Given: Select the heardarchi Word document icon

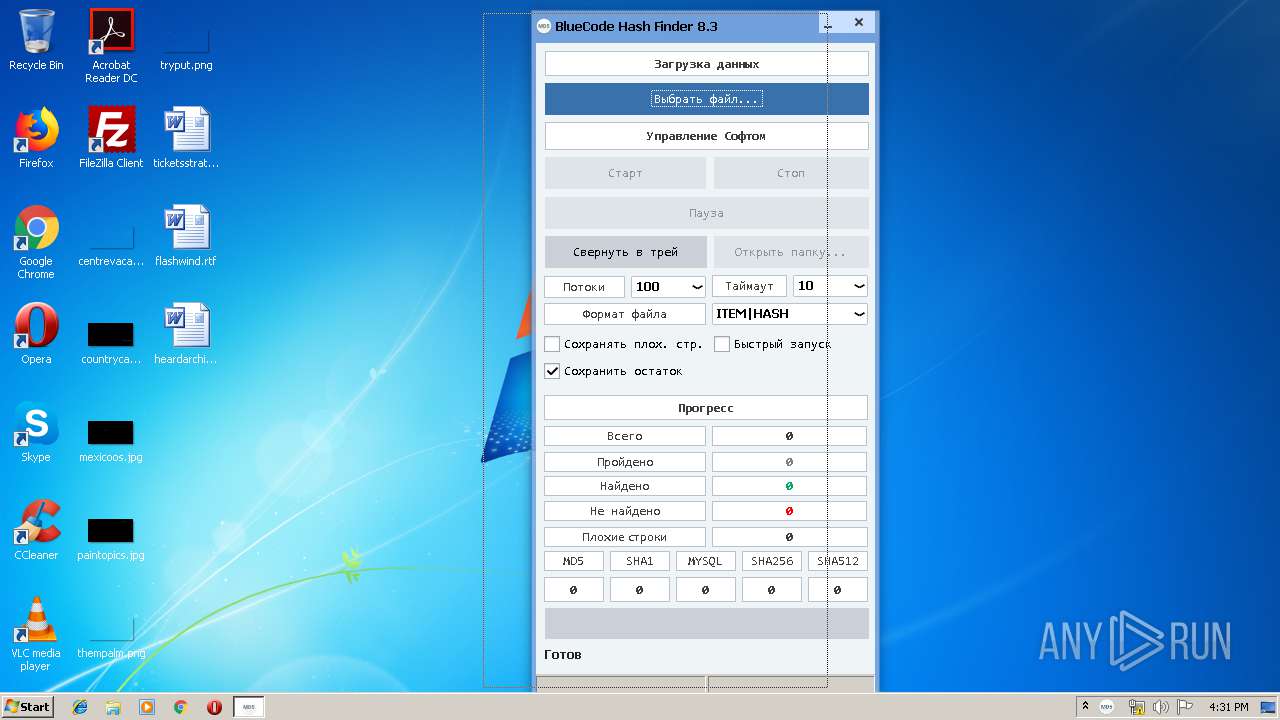Looking at the screenshot, I should [186, 334].
